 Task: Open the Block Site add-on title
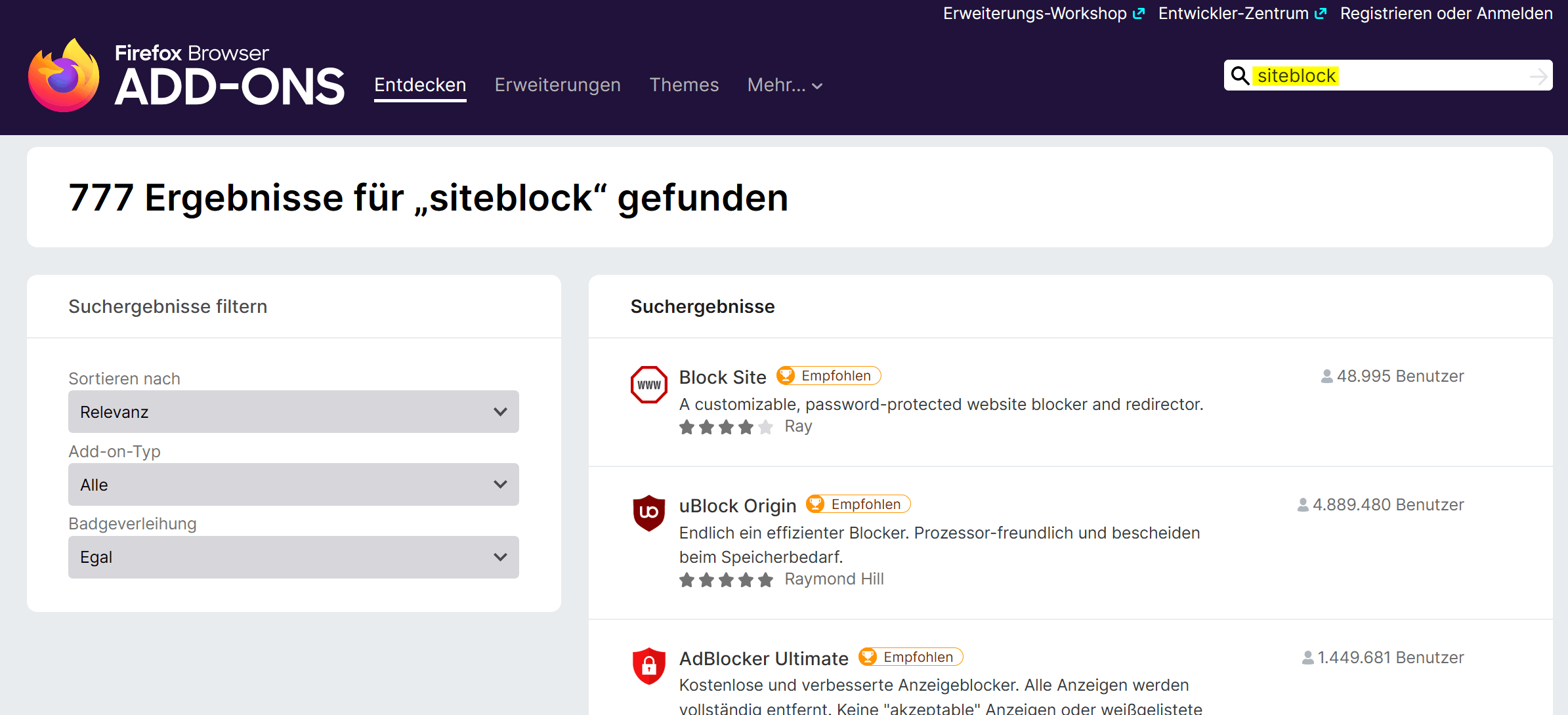[723, 377]
